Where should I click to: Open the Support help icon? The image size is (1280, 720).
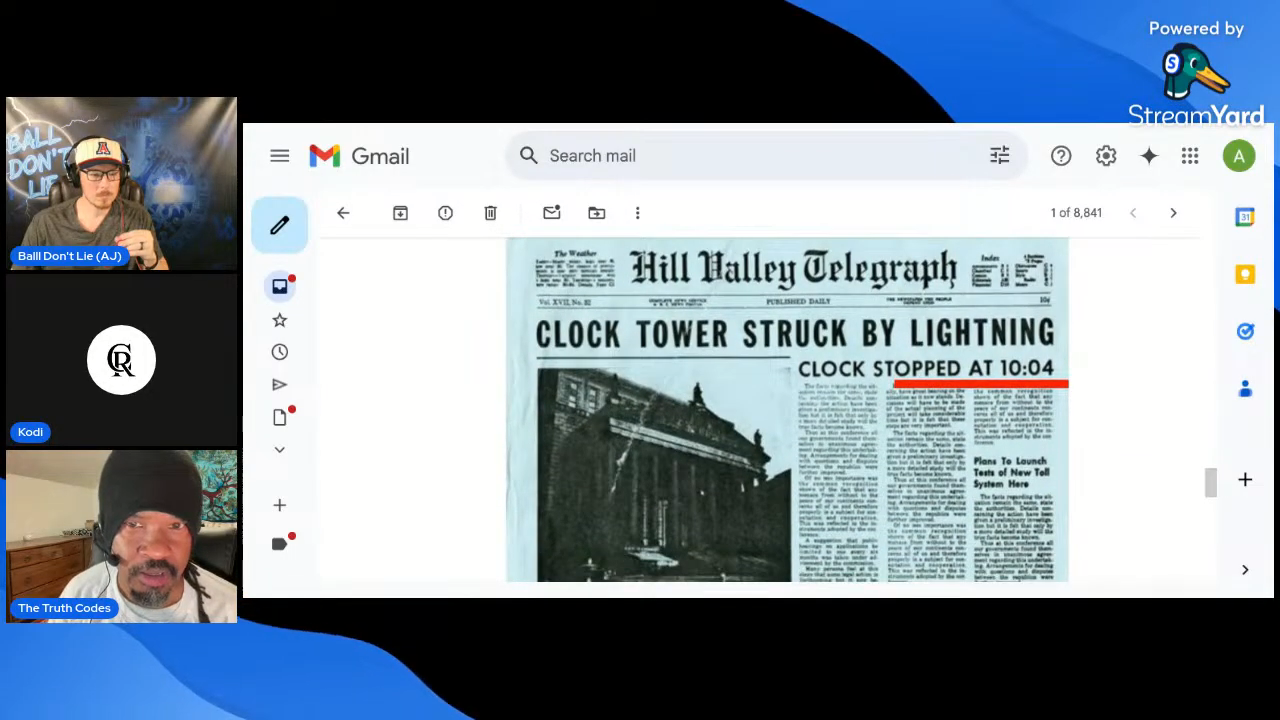(x=1061, y=156)
